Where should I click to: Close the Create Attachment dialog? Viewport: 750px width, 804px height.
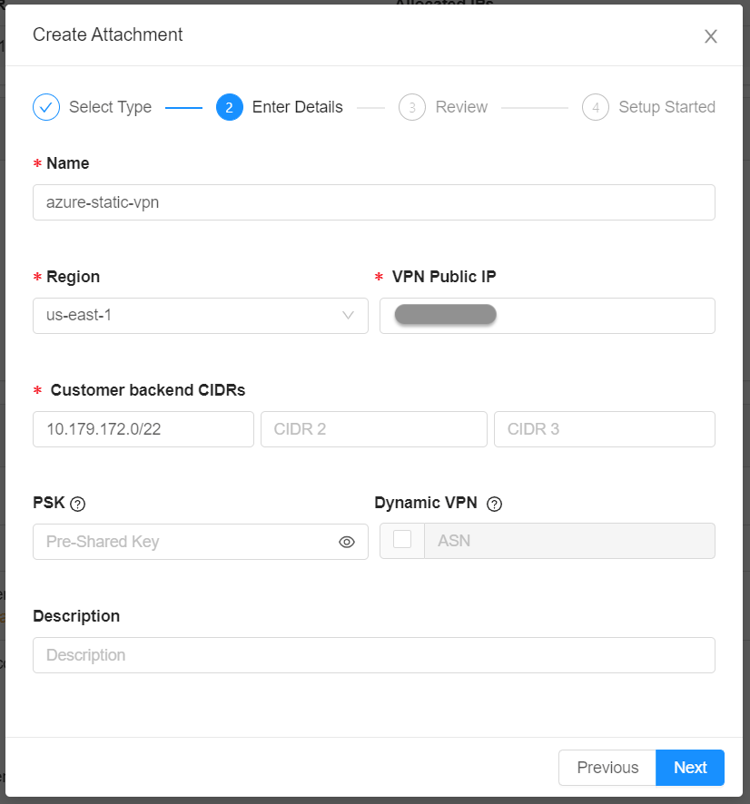coord(711,36)
